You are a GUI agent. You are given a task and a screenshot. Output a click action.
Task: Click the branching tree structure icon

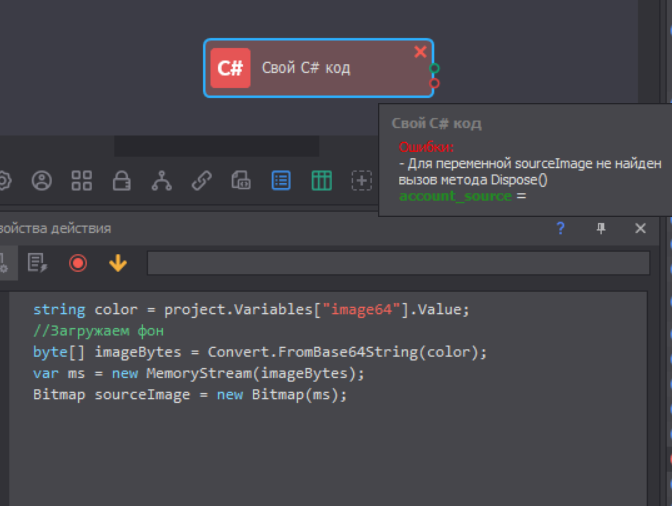coord(162,180)
